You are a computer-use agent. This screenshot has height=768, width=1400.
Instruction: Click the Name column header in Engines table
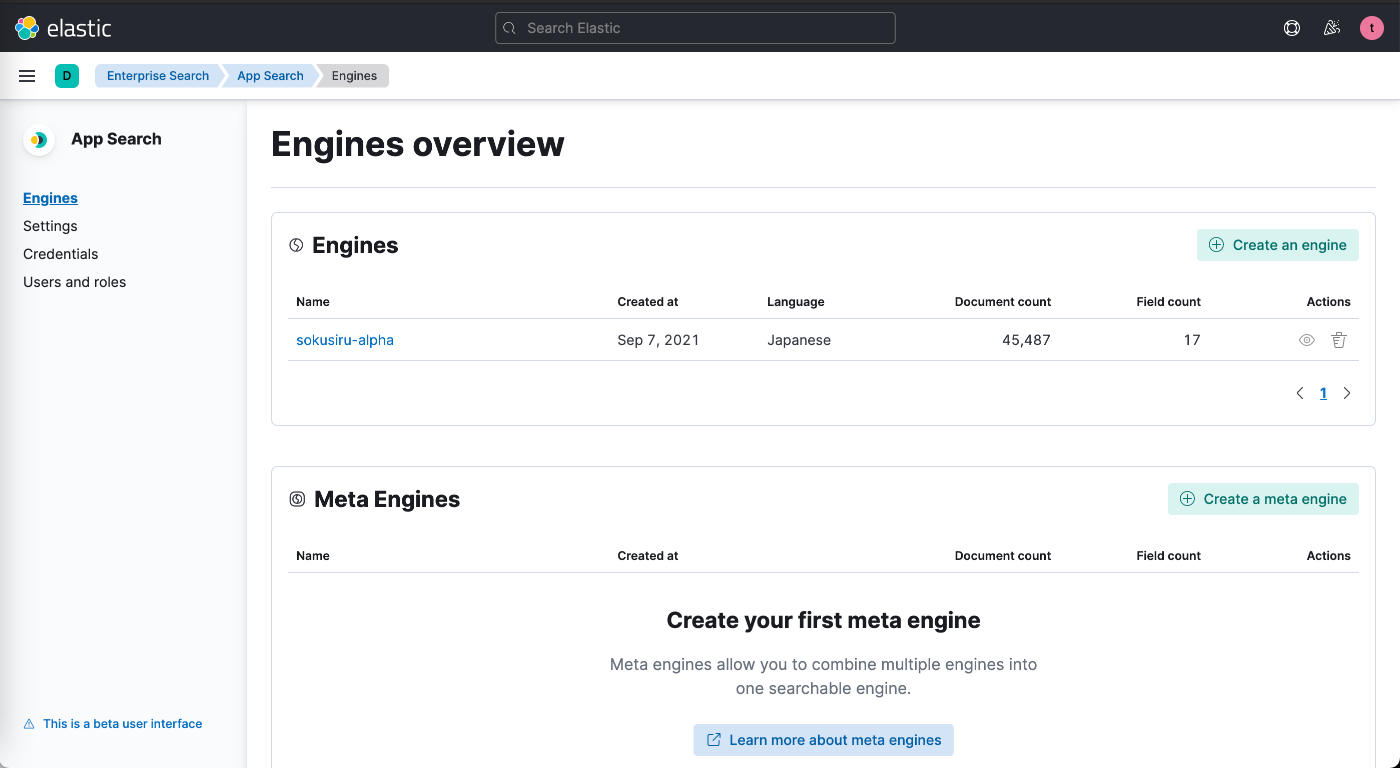pos(313,302)
